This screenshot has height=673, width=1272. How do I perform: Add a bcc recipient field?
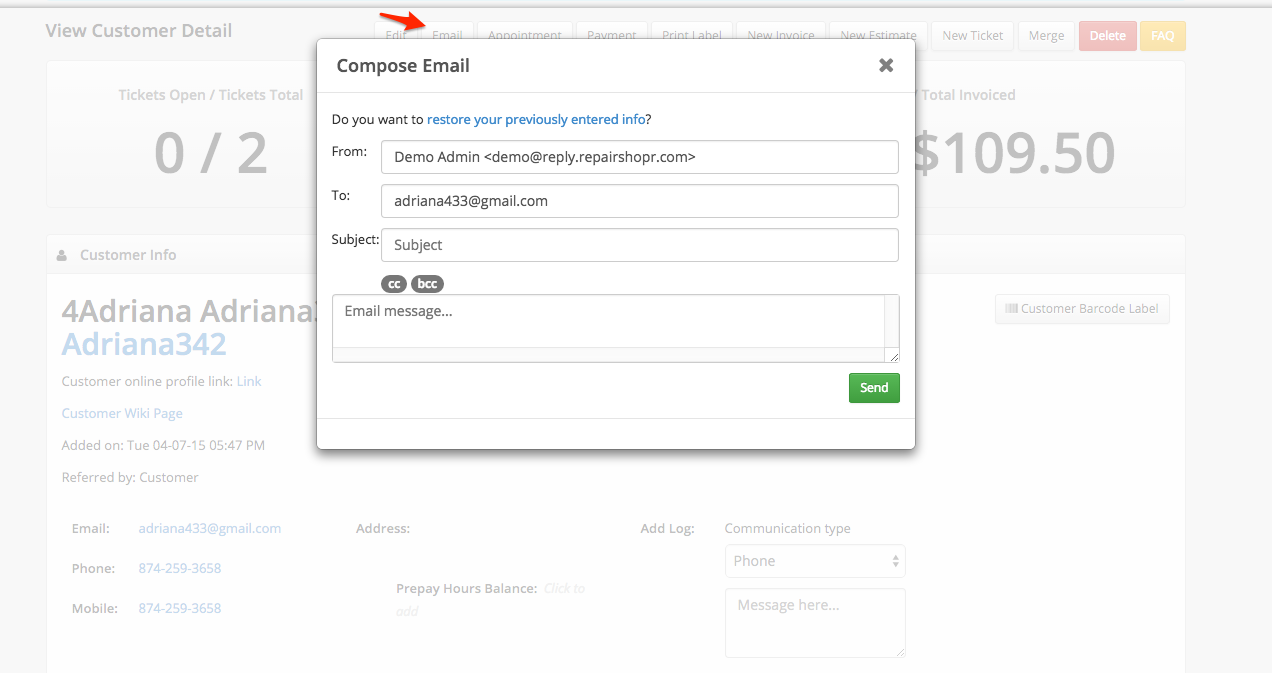coord(427,284)
